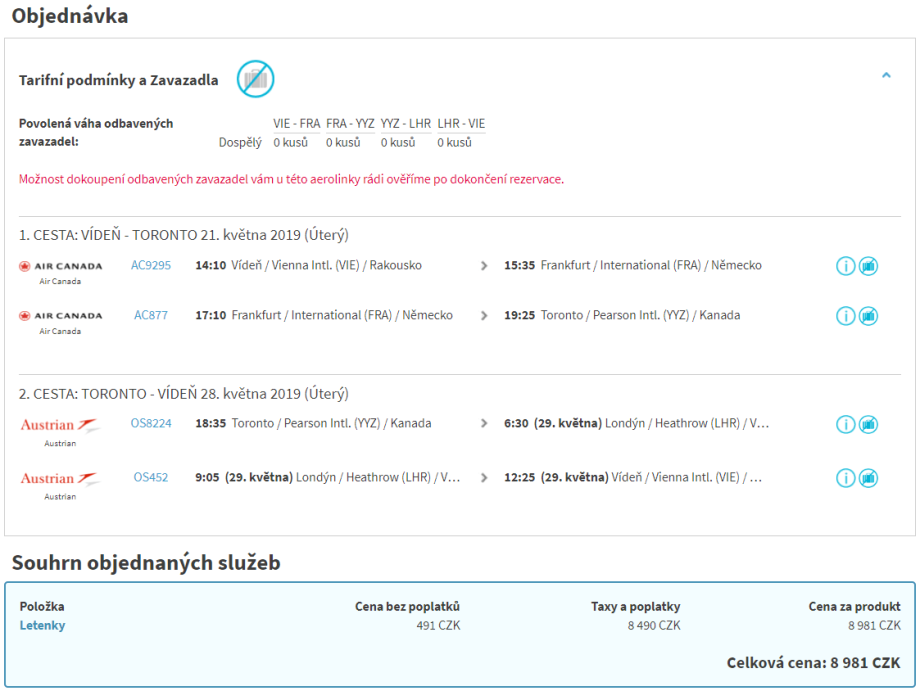Click the AC877 flight link

pos(151,316)
